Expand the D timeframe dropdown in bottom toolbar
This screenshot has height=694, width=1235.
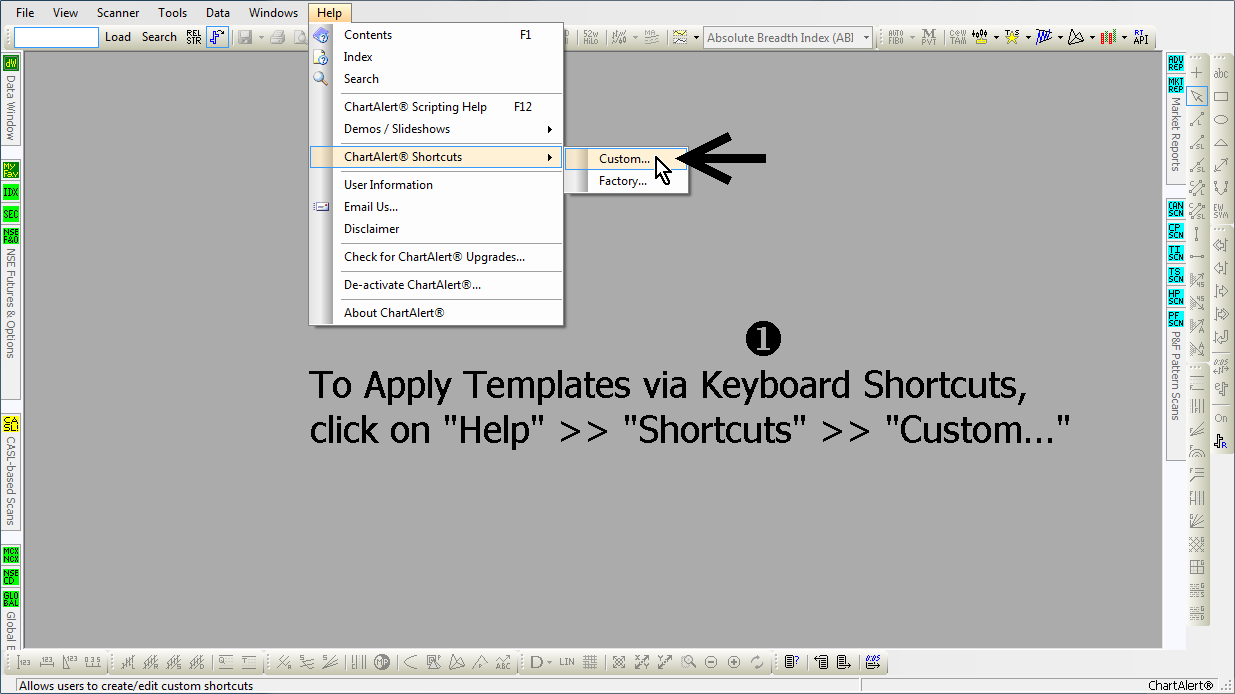click(x=551, y=662)
